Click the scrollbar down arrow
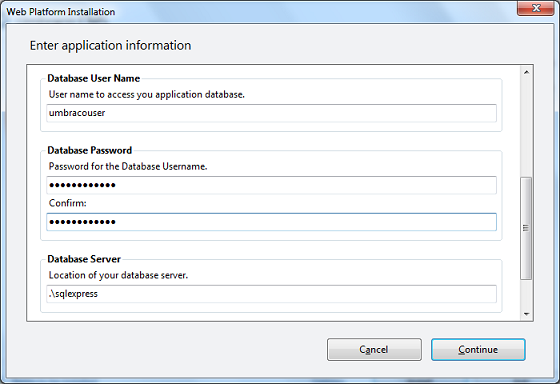 526,314
